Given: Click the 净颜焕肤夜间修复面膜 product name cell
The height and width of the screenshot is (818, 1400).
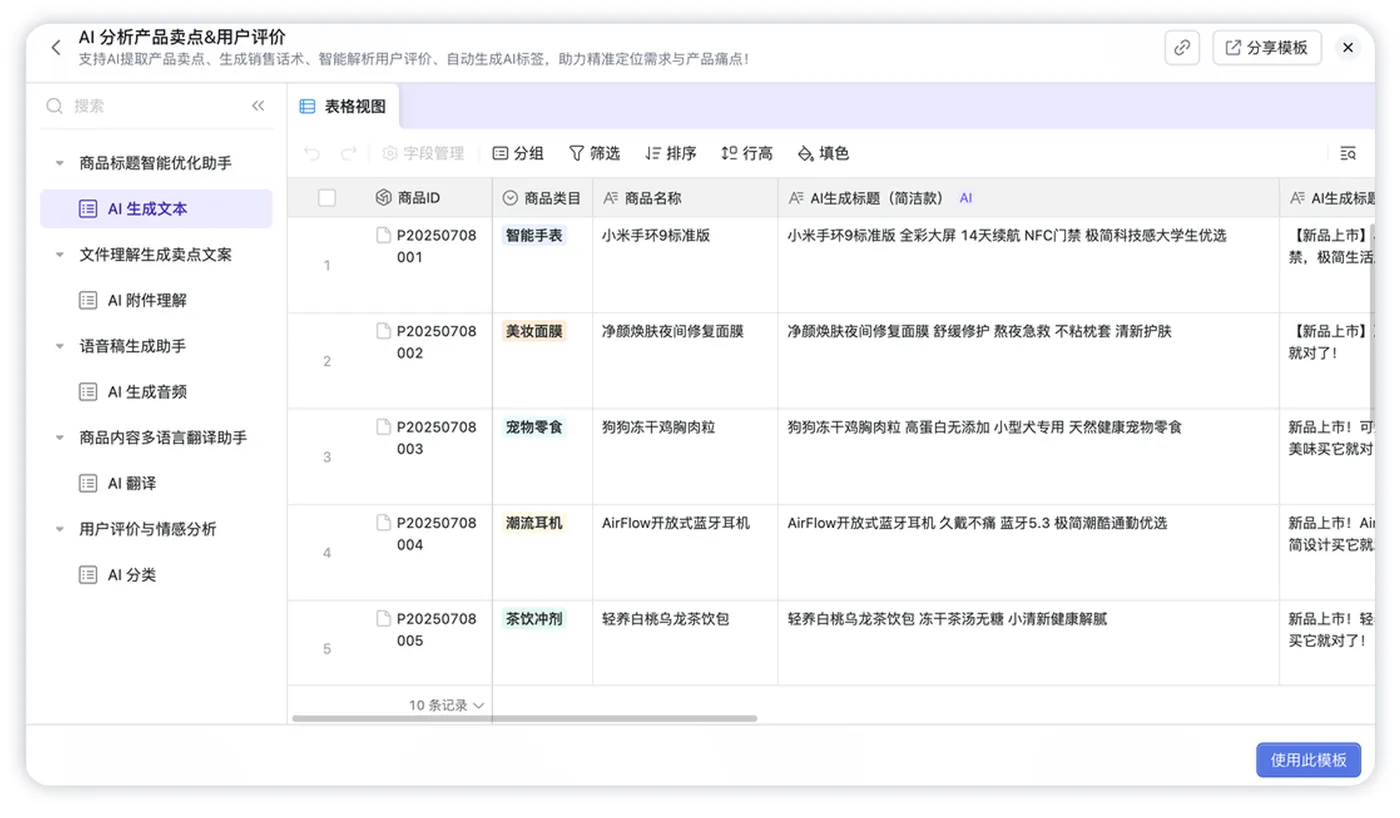Looking at the screenshot, I should [685, 361].
